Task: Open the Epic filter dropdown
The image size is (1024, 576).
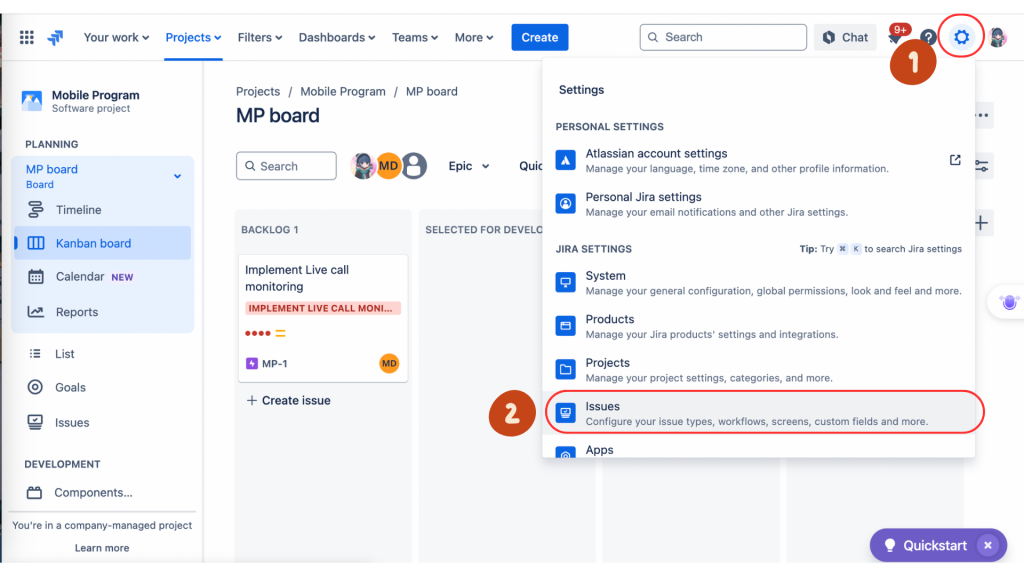Action: point(469,166)
